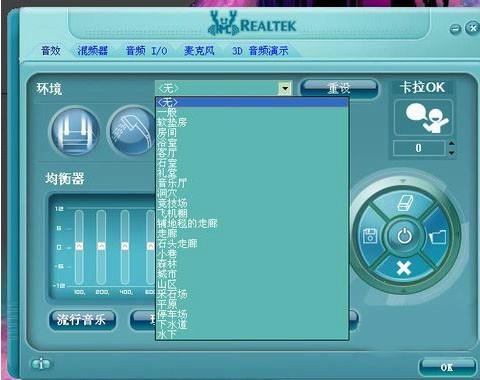Open the info icon at bottom left
The width and height of the screenshot is (480, 380).
[41, 364]
